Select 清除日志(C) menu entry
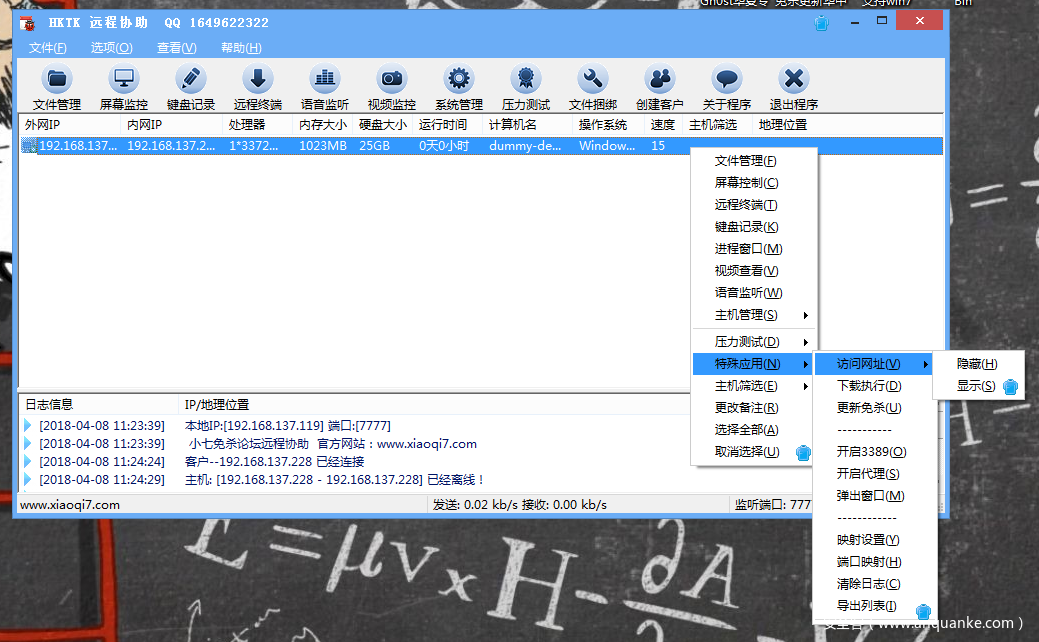Viewport: 1039px width, 642px height. [868, 584]
